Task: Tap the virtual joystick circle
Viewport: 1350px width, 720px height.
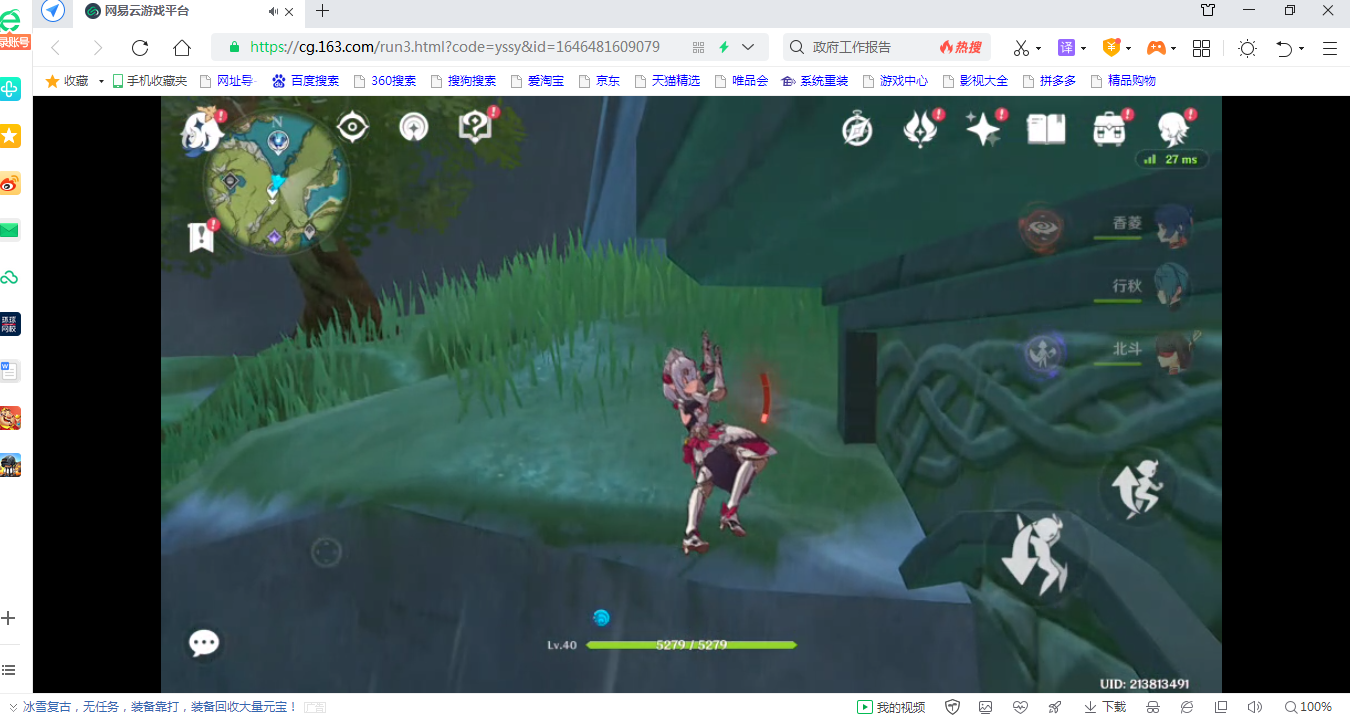Action: (326, 552)
